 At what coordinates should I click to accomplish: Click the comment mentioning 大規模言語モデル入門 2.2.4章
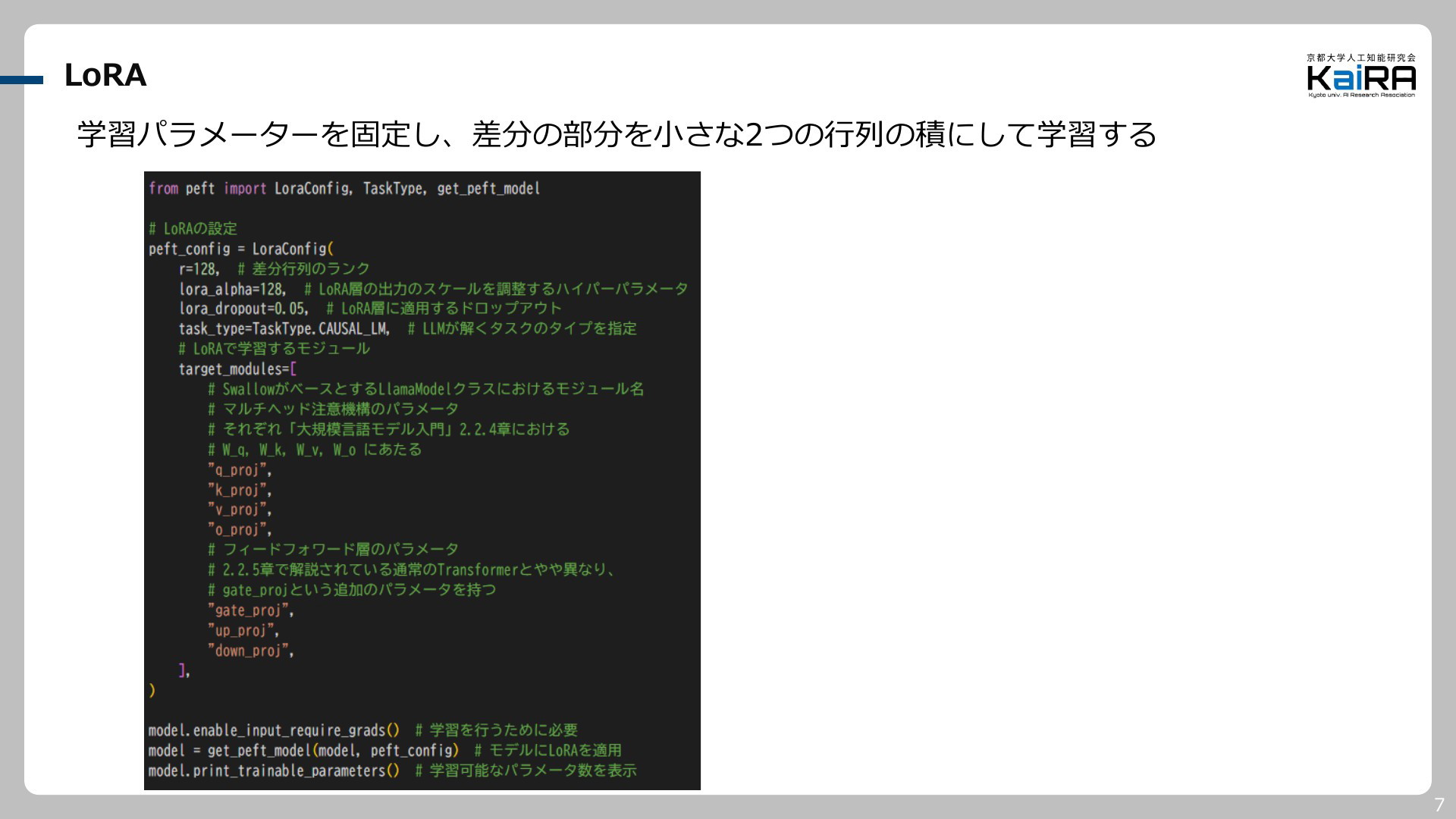click(389, 429)
